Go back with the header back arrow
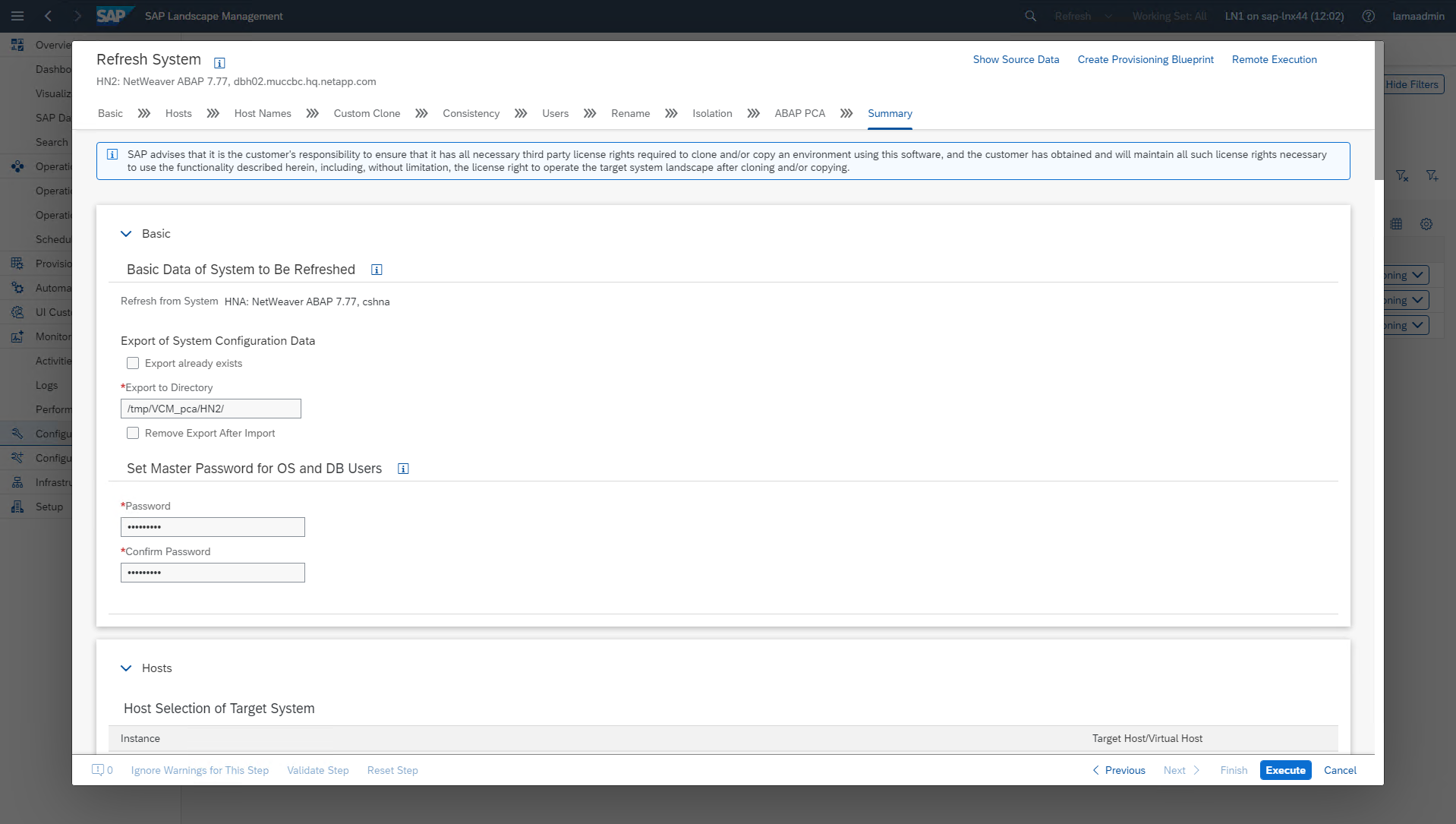Viewport: 1456px width, 824px height. tap(48, 16)
